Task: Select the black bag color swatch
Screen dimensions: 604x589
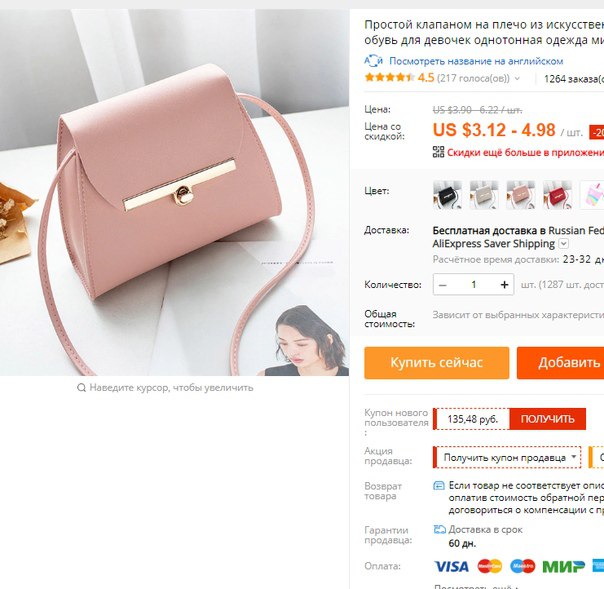Action: tap(447, 195)
